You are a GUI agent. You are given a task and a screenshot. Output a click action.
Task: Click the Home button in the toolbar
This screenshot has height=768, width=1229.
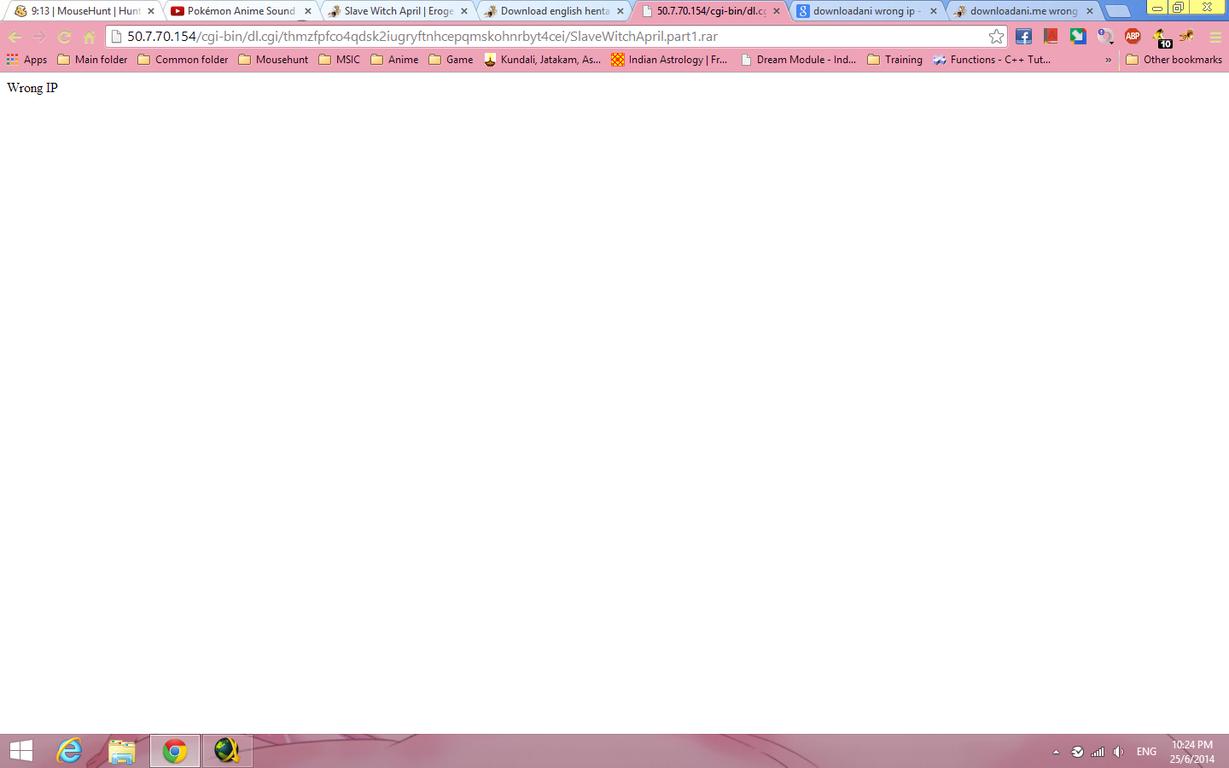click(x=89, y=36)
